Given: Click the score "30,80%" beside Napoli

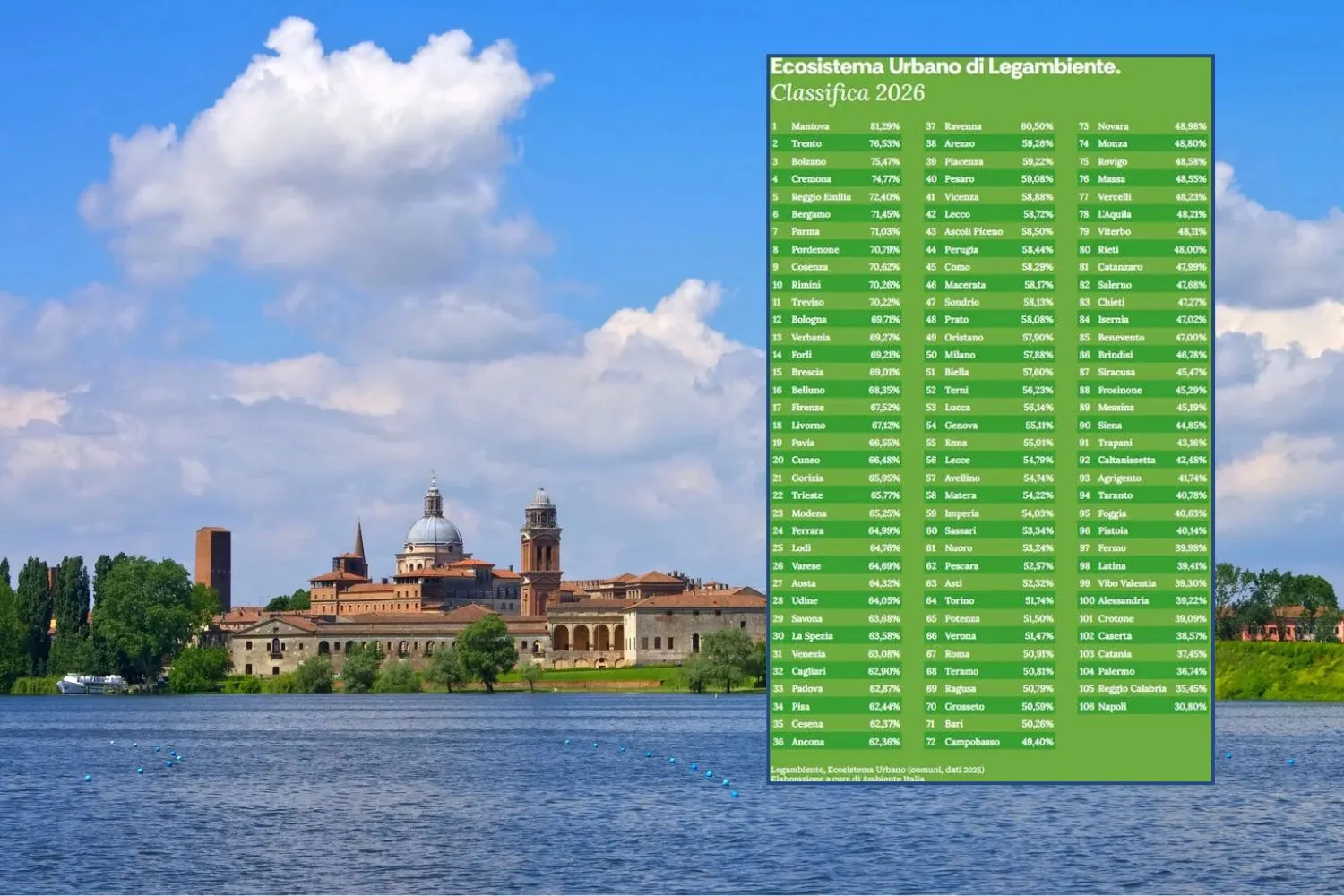Looking at the screenshot, I should 1191,707.
